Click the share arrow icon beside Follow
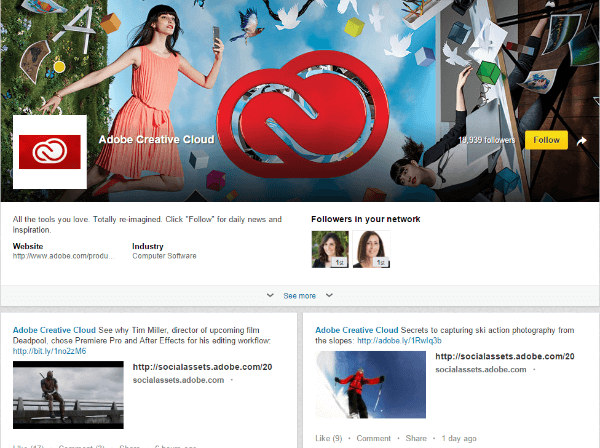This screenshot has height=448, width=600. [581, 141]
